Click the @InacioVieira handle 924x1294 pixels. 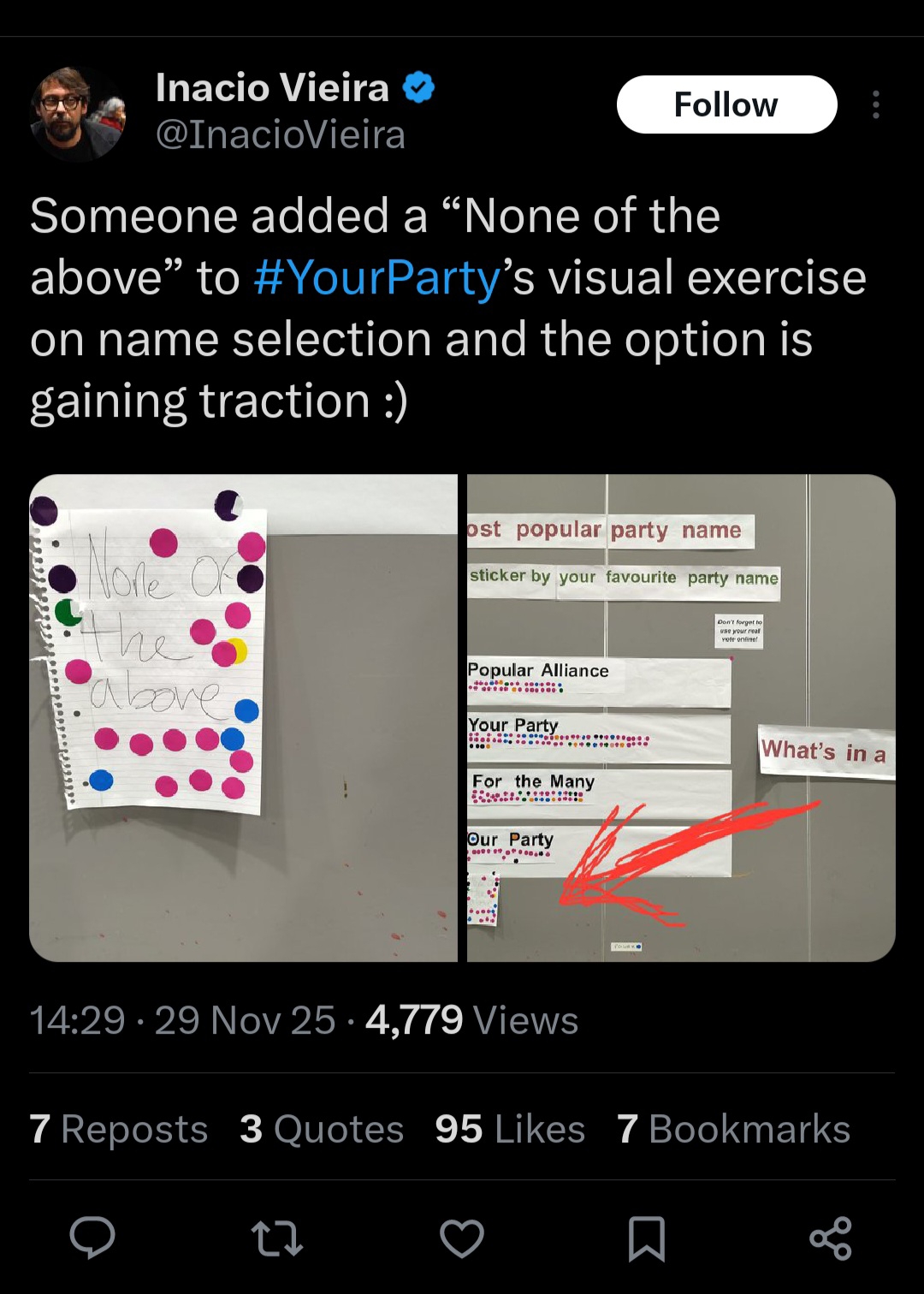[x=280, y=135]
